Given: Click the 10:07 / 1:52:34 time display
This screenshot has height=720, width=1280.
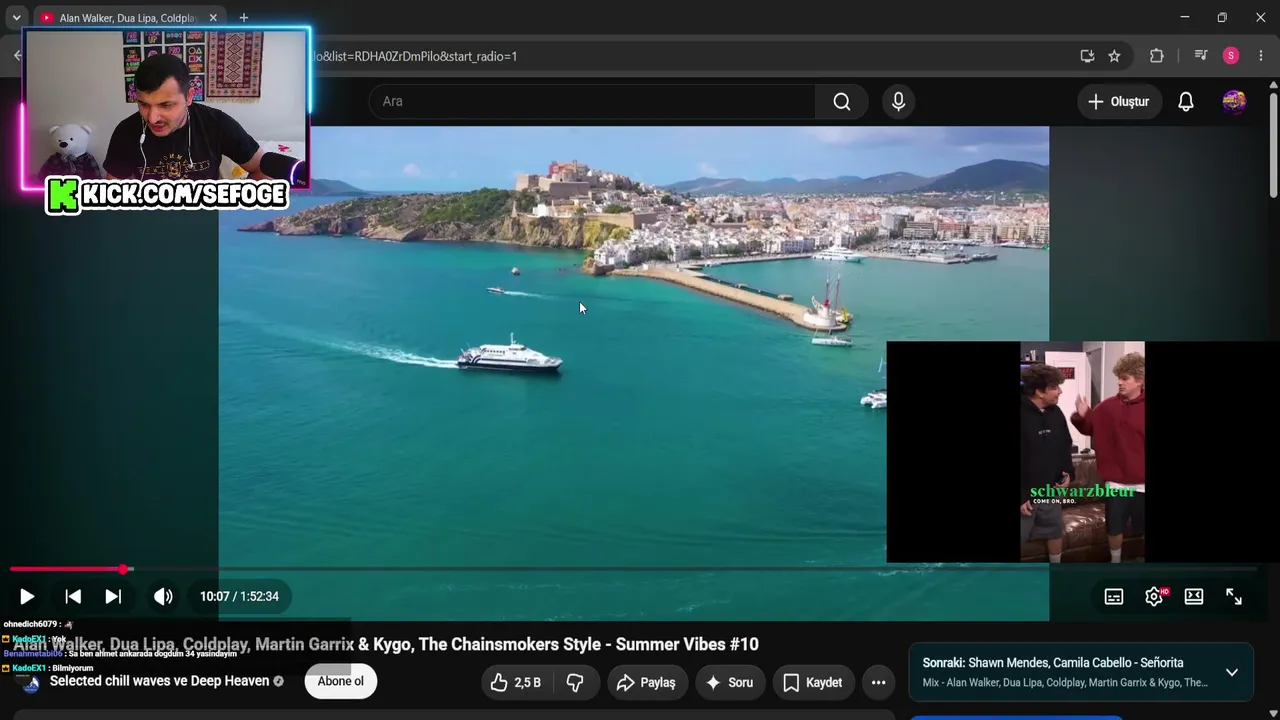Looking at the screenshot, I should point(239,596).
